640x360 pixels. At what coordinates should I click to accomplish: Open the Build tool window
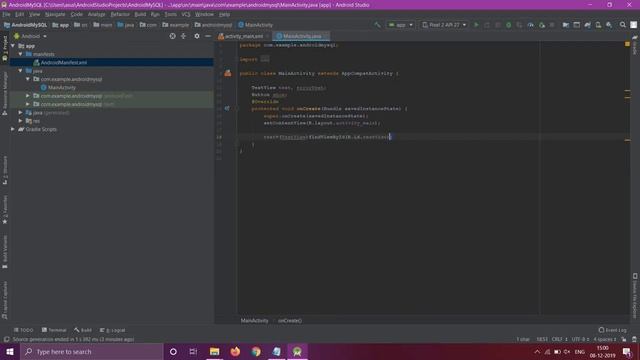(83, 330)
